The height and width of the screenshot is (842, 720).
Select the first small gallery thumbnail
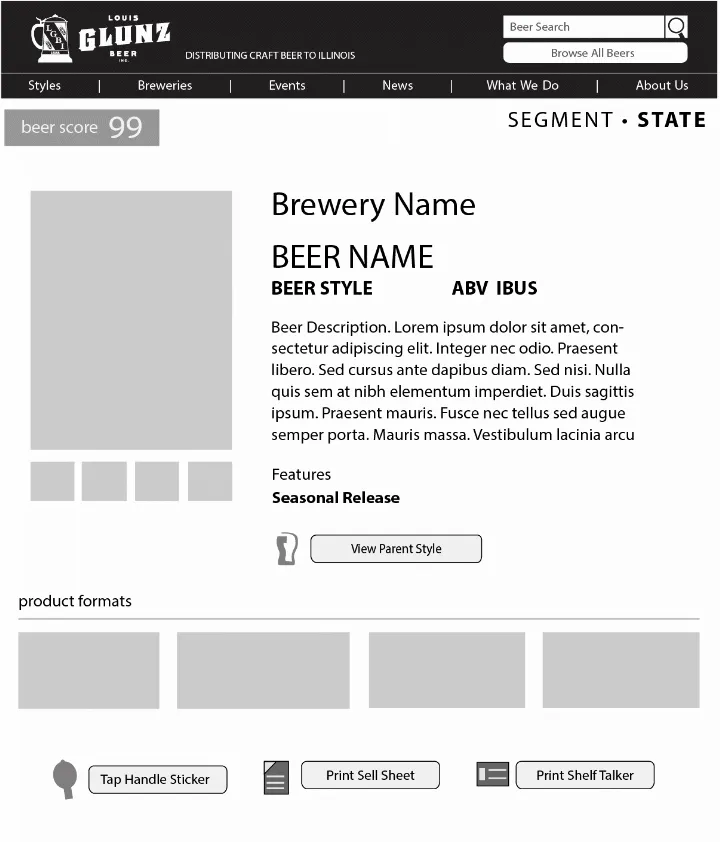pyautogui.click(x=51, y=481)
